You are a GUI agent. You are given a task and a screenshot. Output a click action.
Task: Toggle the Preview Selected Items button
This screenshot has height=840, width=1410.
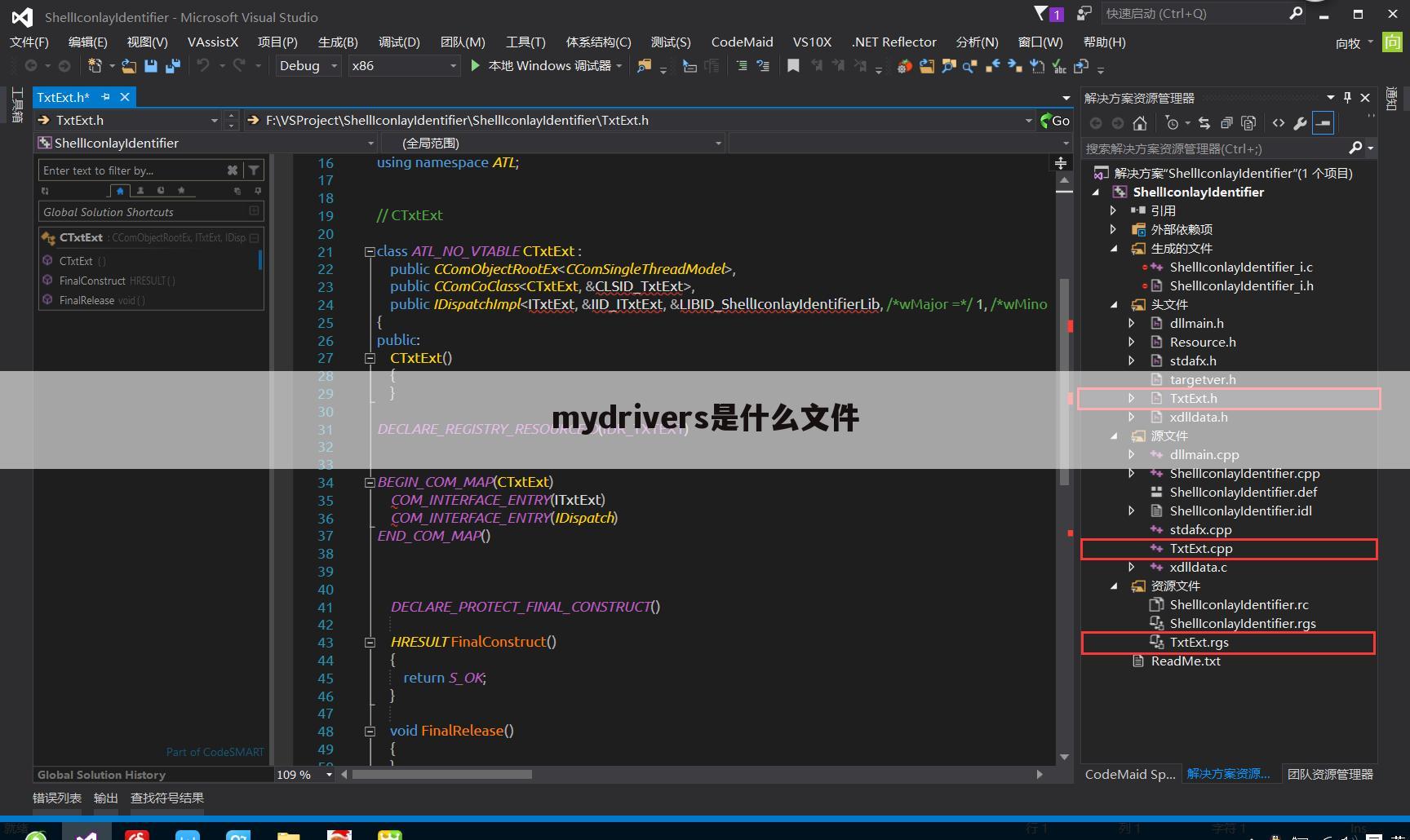coord(1324,123)
